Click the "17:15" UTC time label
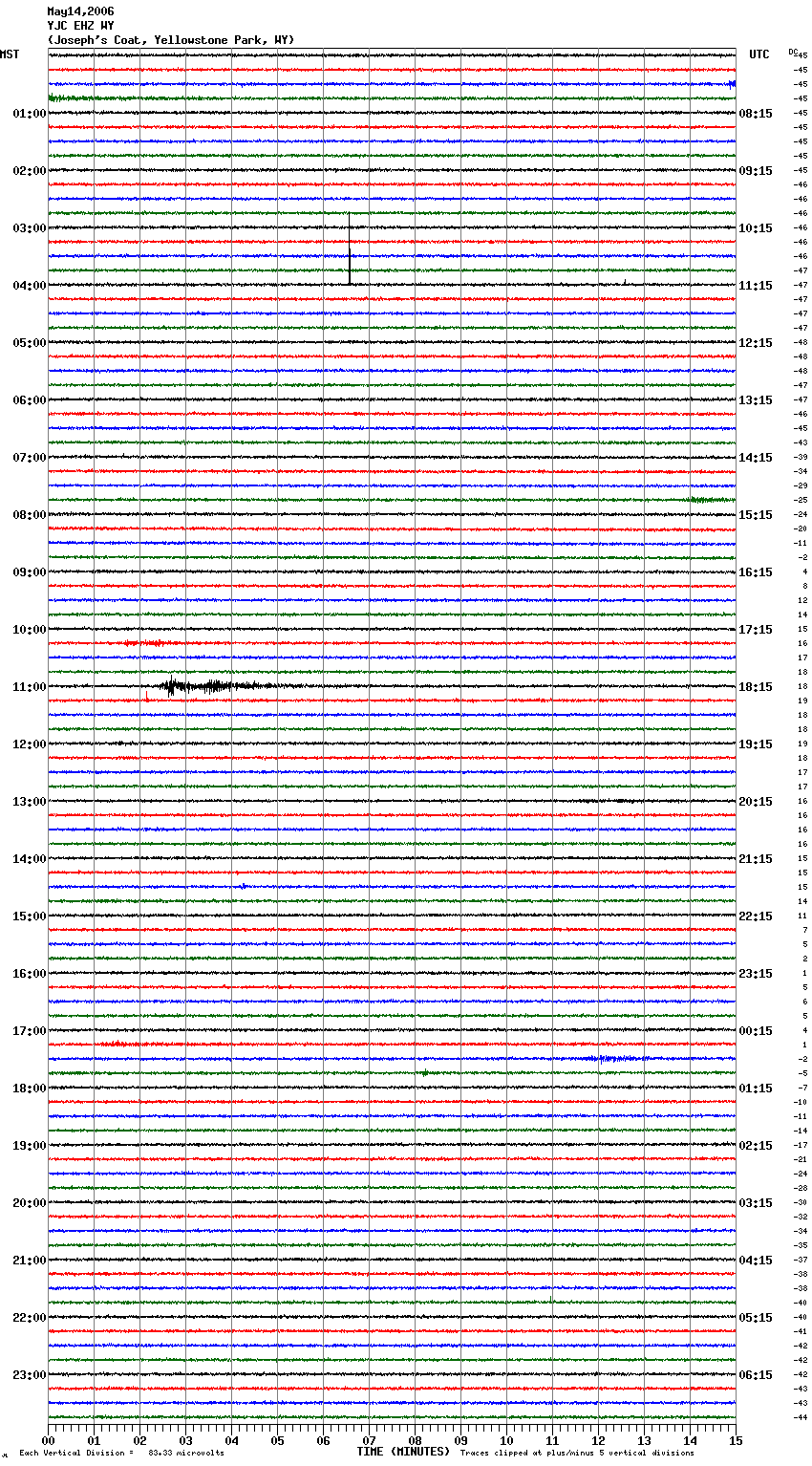Screen dimensions: 812x1466 coord(756,630)
